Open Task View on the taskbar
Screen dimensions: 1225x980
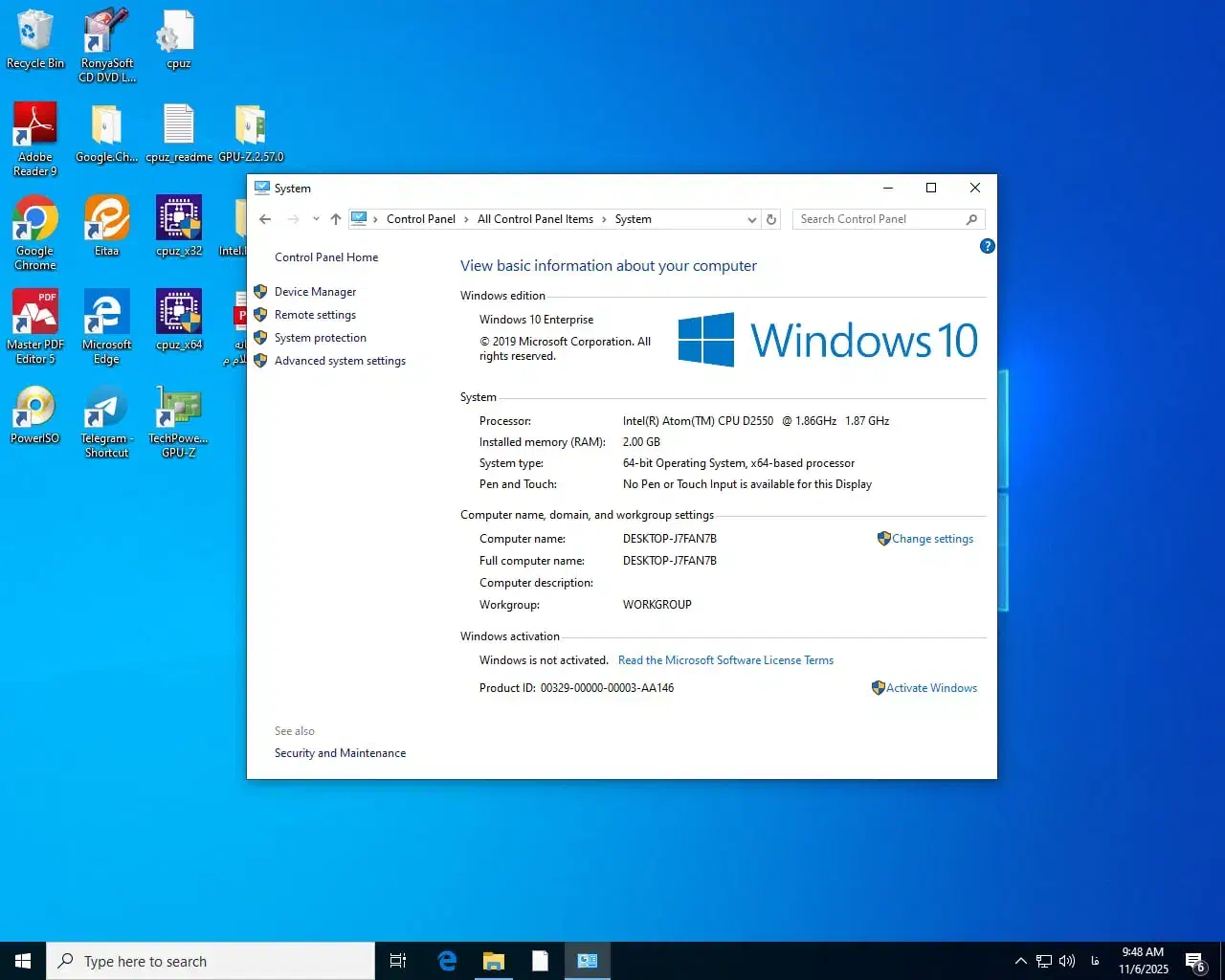(x=398, y=961)
